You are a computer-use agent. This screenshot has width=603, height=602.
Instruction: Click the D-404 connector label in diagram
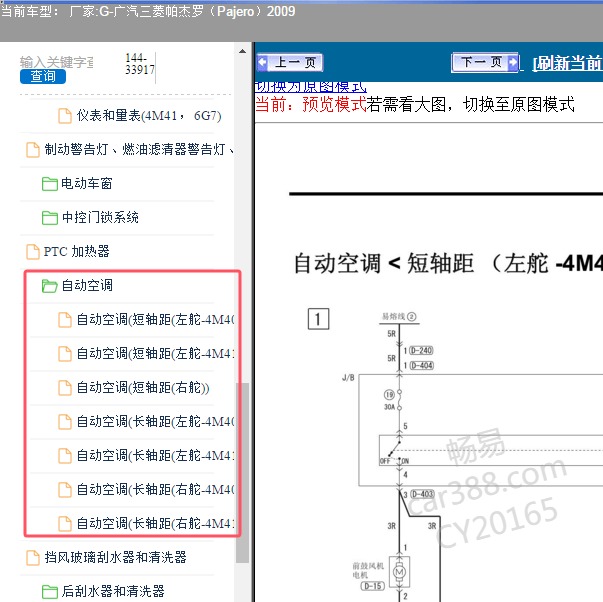click(x=421, y=365)
